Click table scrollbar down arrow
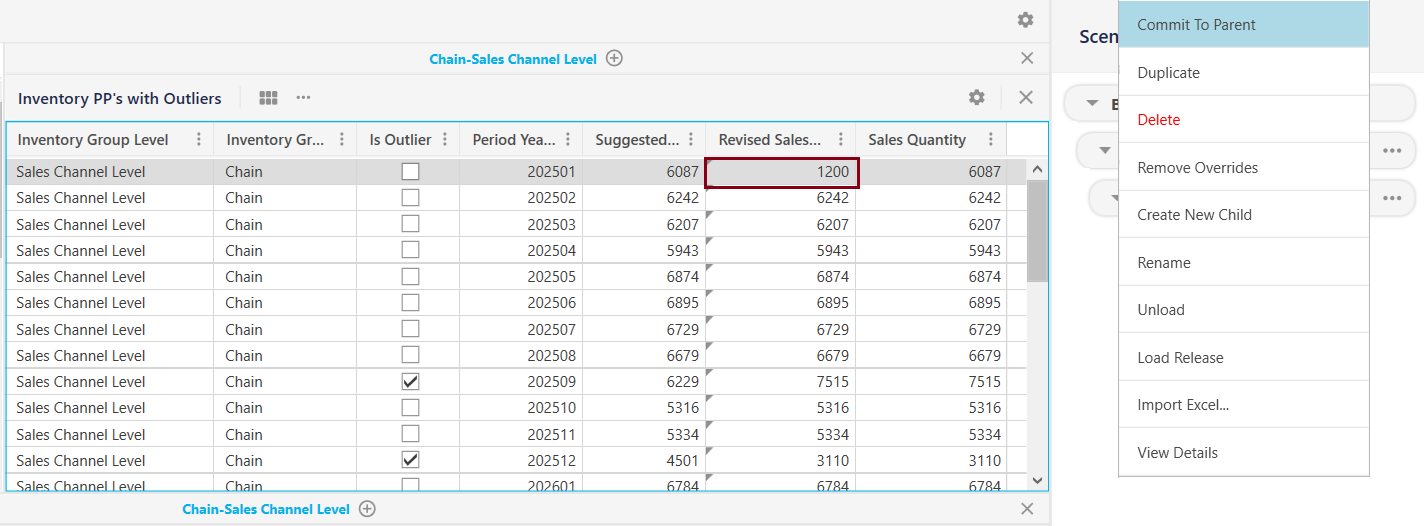This screenshot has height=526, width=1424. (1037, 480)
